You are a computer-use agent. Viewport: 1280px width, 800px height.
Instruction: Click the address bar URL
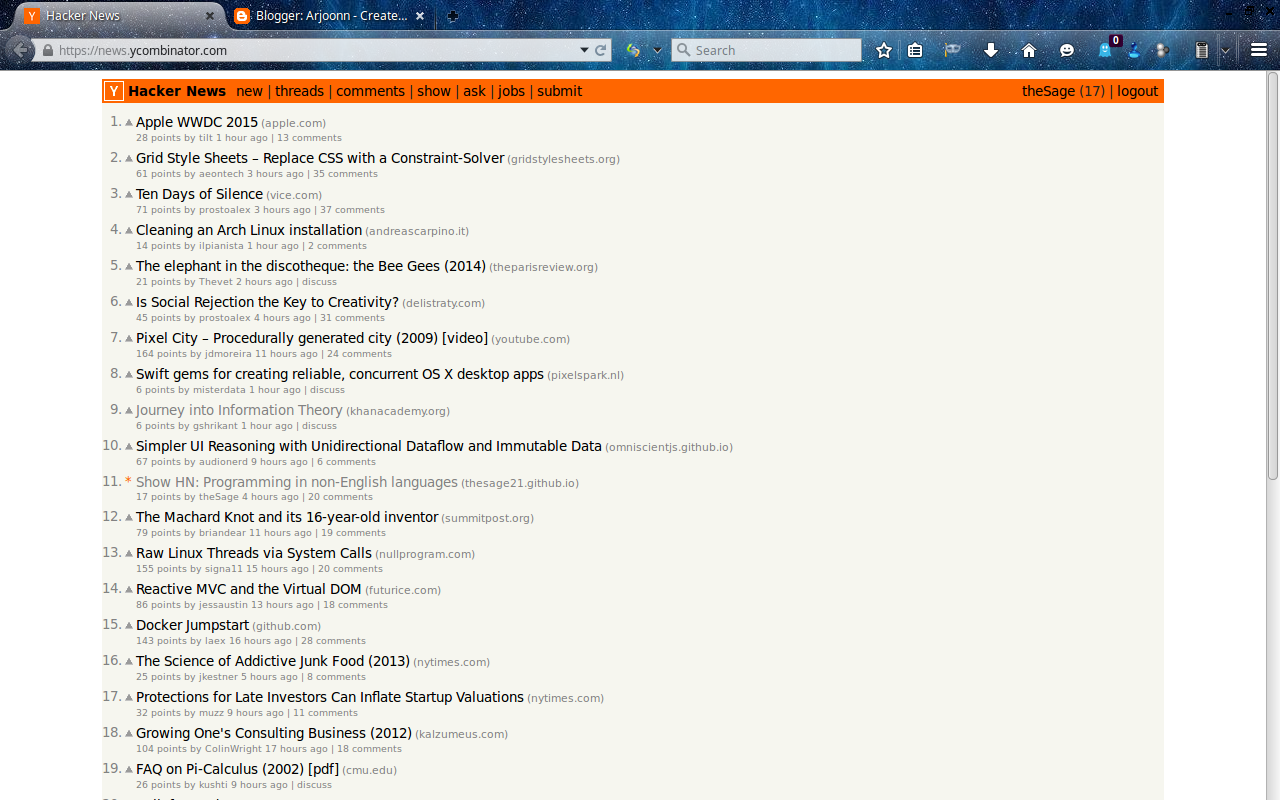(x=143, y=50)
